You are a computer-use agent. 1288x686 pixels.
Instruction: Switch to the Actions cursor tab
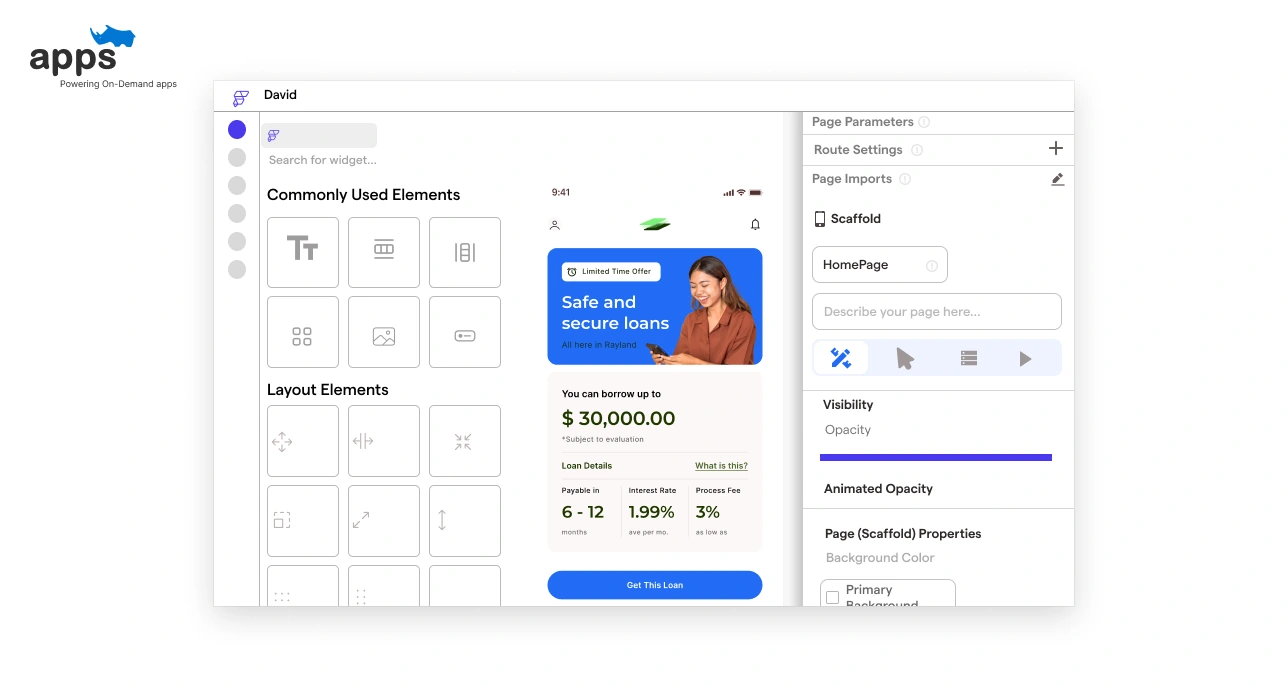[x=905, y=358]
